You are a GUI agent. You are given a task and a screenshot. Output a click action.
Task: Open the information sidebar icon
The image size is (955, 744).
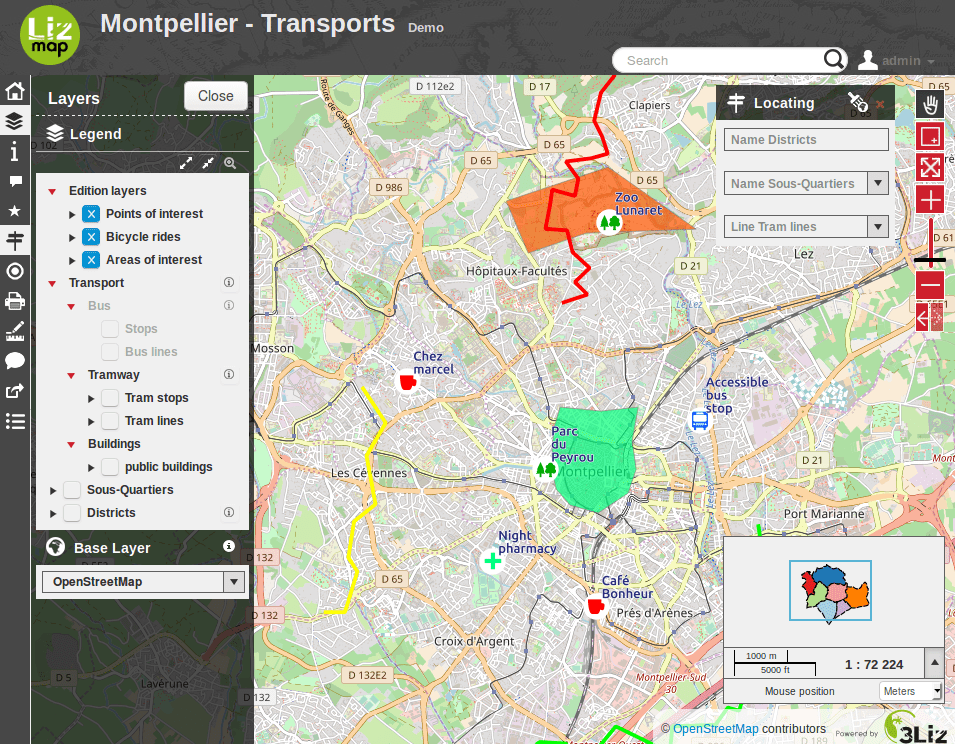(x=15, y=150)
